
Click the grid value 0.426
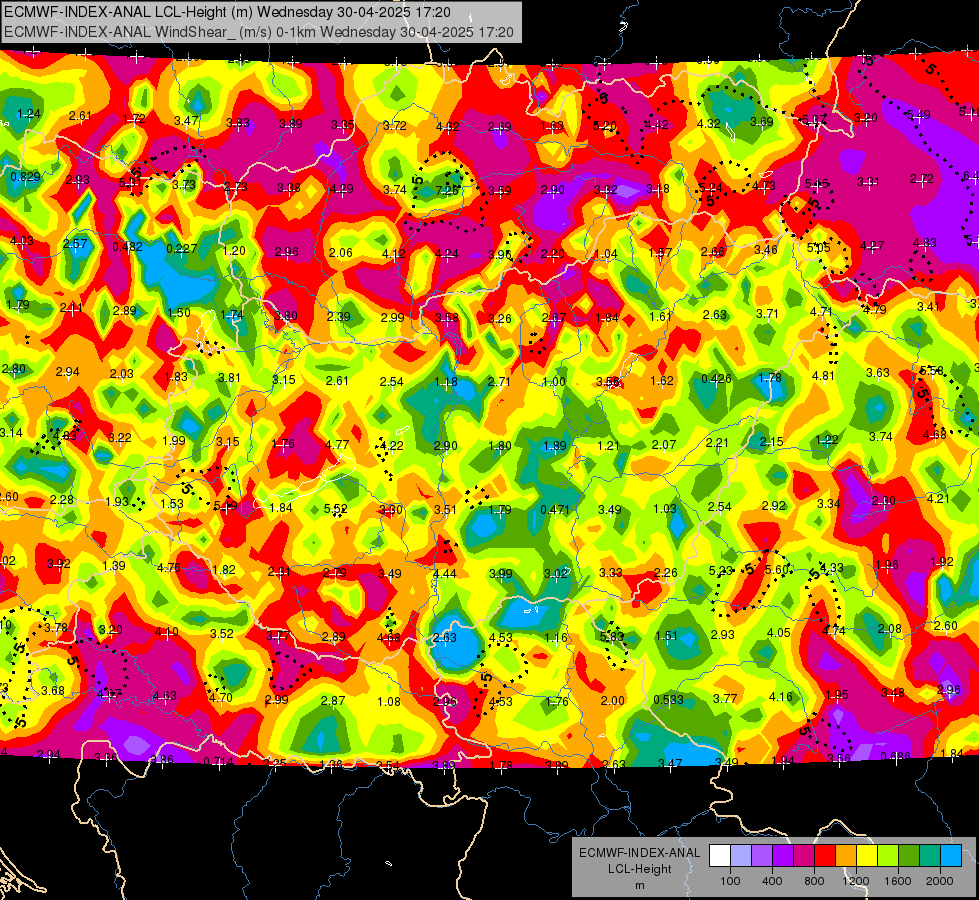point(716,378)
